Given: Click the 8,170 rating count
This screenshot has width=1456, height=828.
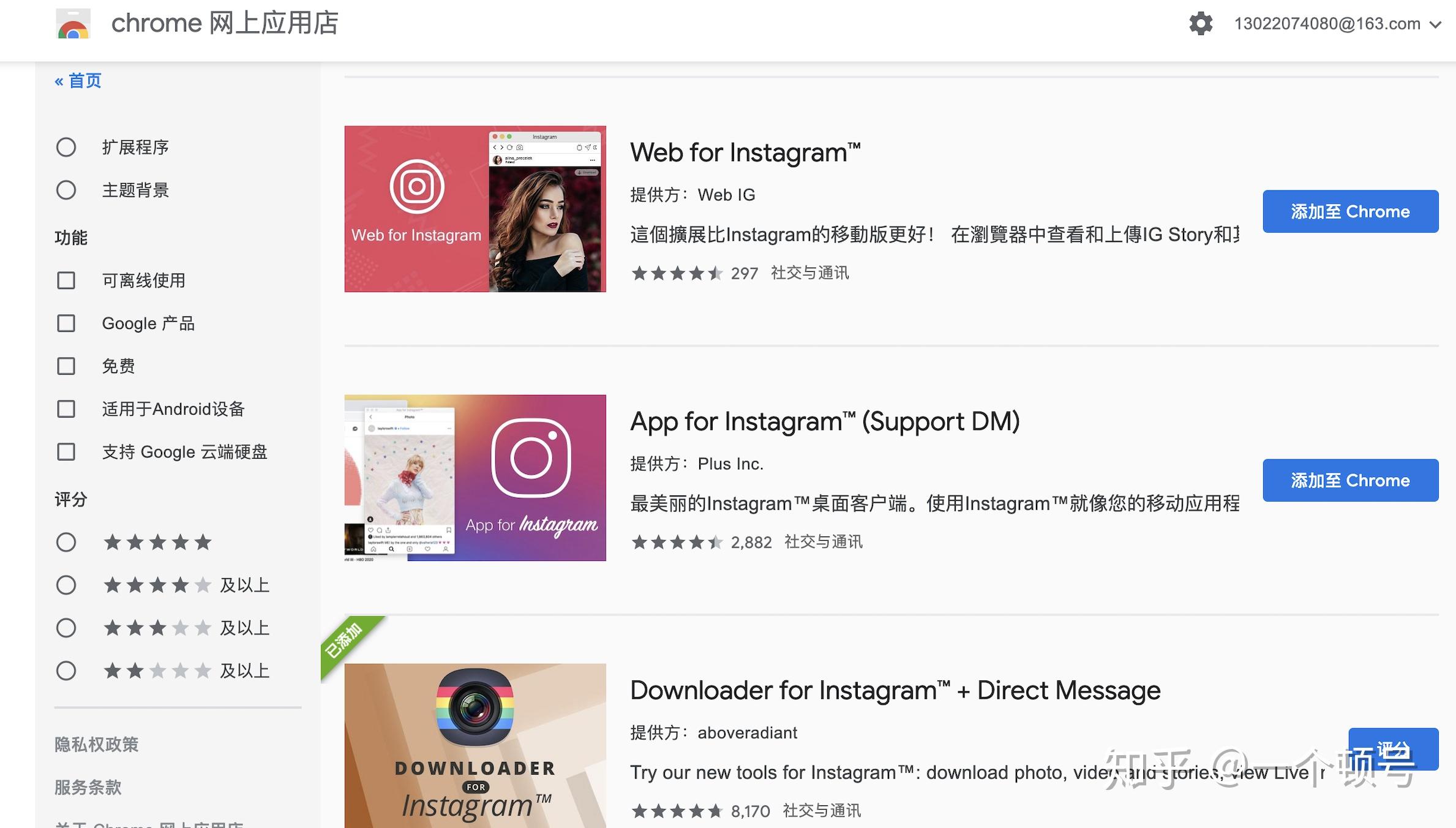Looking at the screenshot, I should (750, 811).
